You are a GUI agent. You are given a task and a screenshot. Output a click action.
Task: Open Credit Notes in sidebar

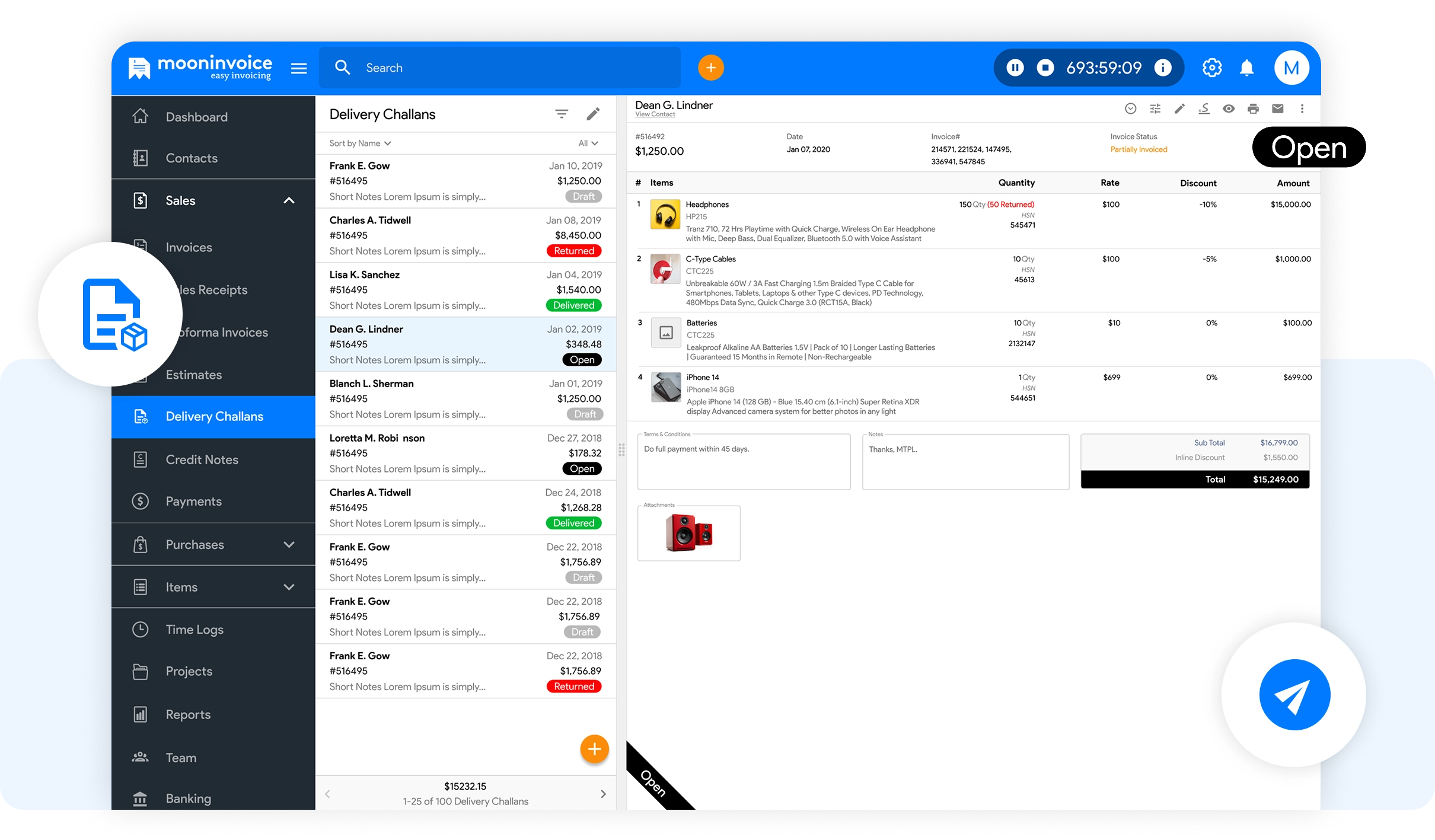[x=202, y=459]
